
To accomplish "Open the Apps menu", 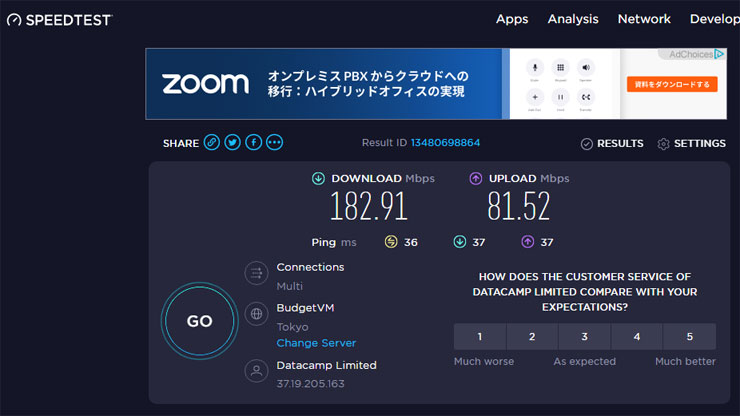I will click(512, 19).
